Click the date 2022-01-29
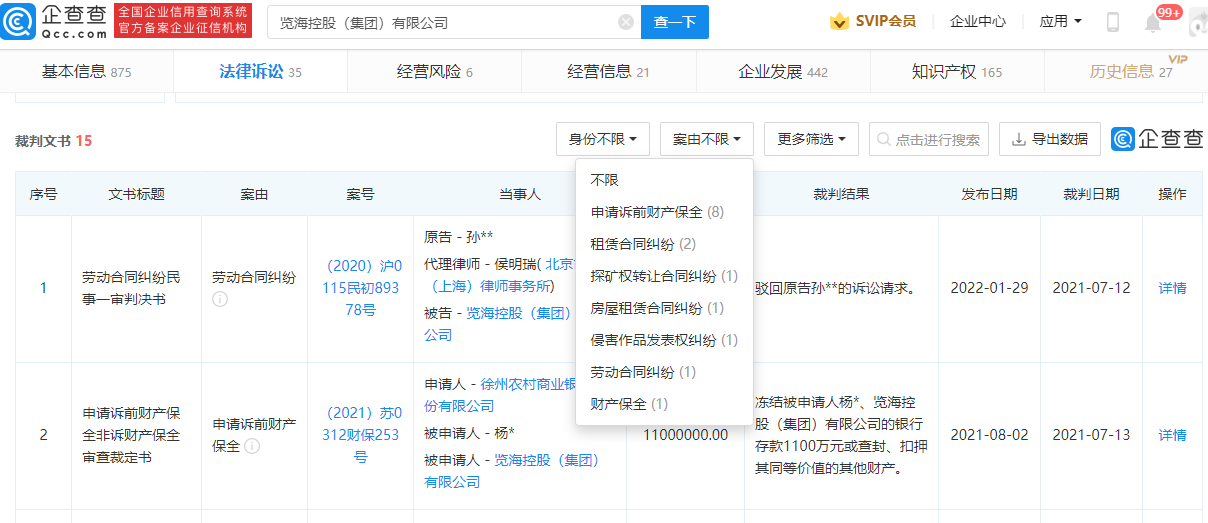The height and width of the screenshot is (523, 1208). (x=989, y=288)
